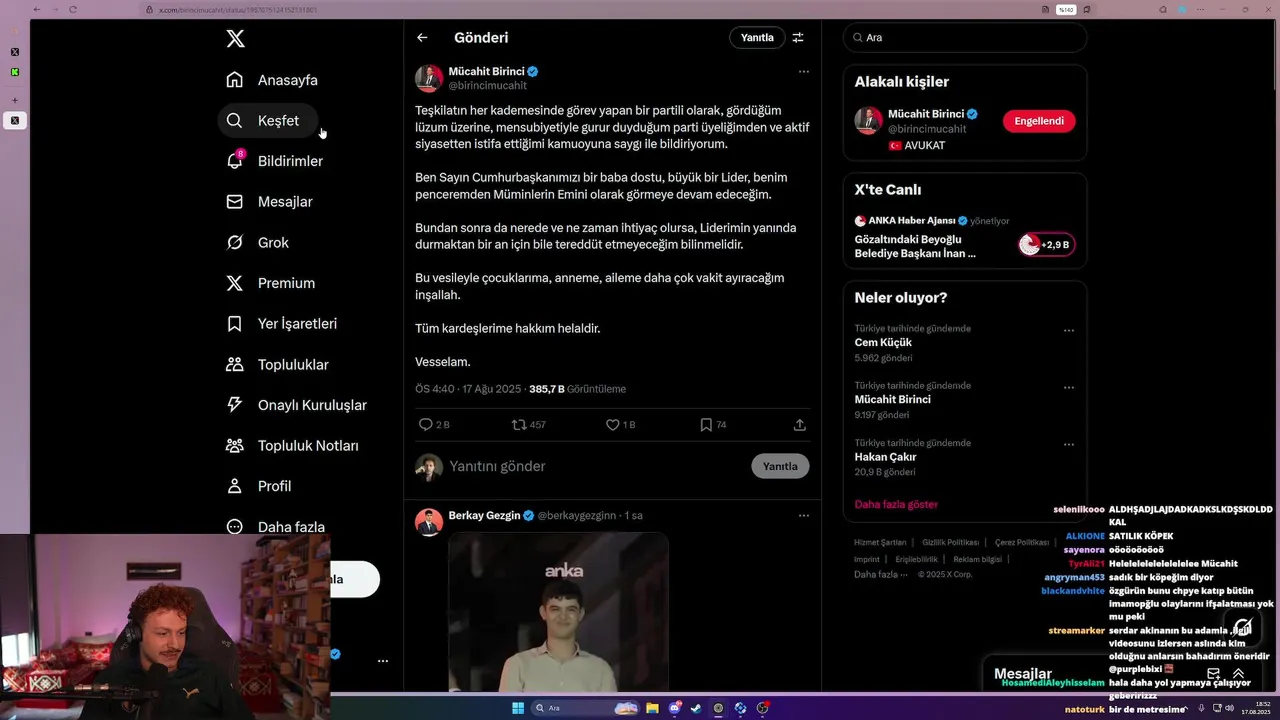Open more options for the Mücahit Birinci trend
Viewport: 1280px width, 720px height.
coord(1069,387)
